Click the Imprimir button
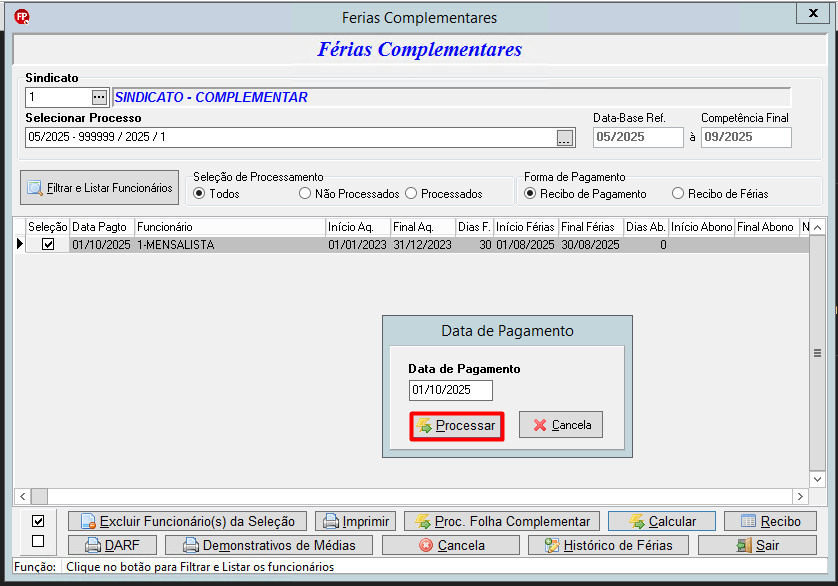The height and width of the screenshot is (586, 838). point(355,521)
